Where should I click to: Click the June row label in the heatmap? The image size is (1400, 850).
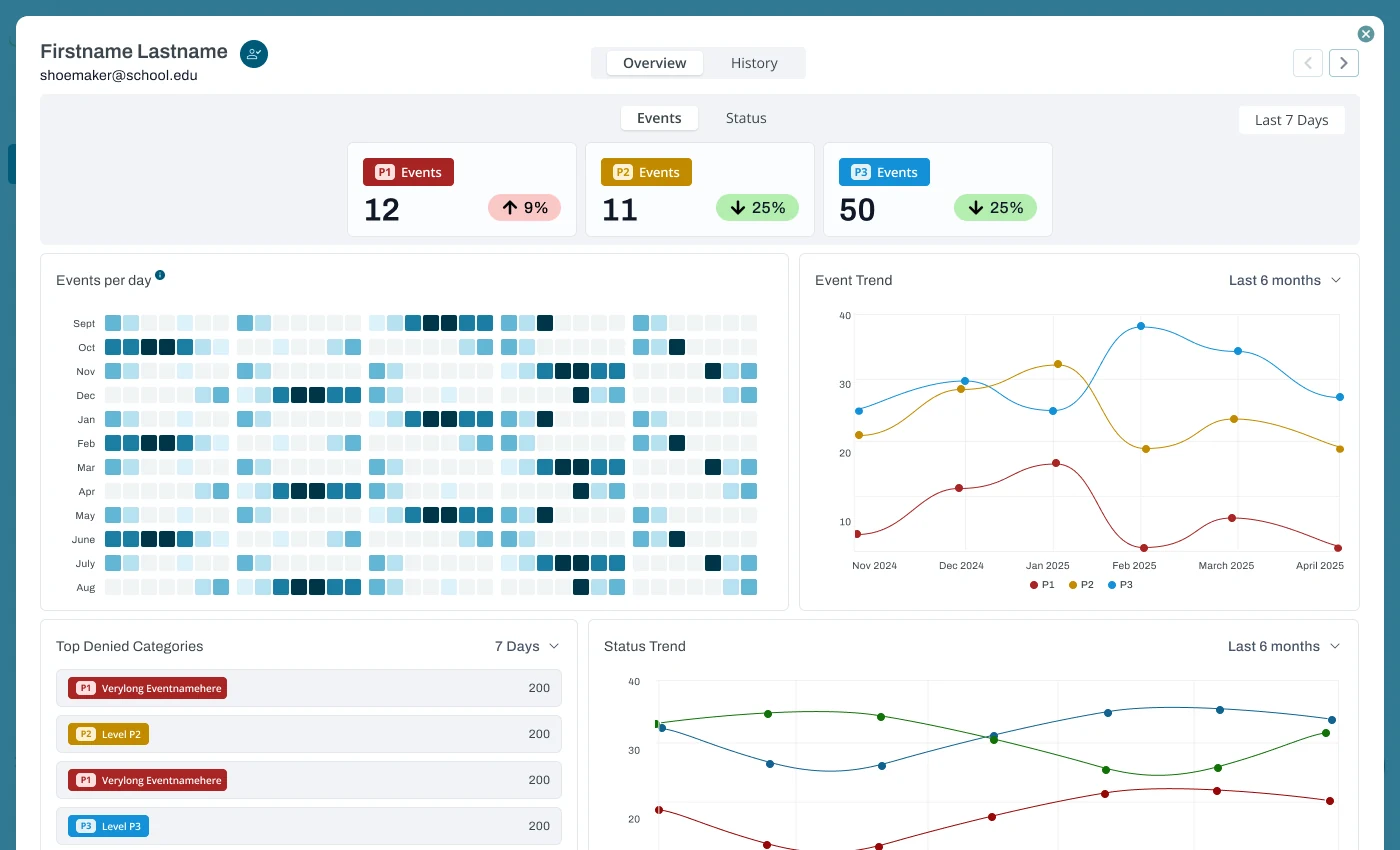[84, 540]
